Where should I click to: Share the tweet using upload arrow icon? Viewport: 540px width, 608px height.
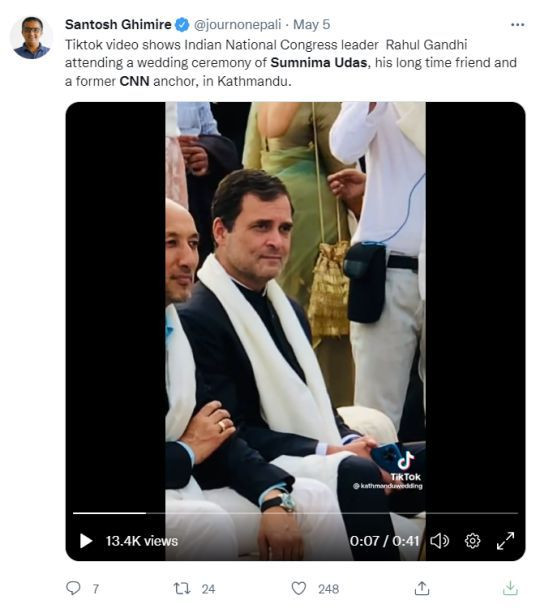tap(422, 588)
